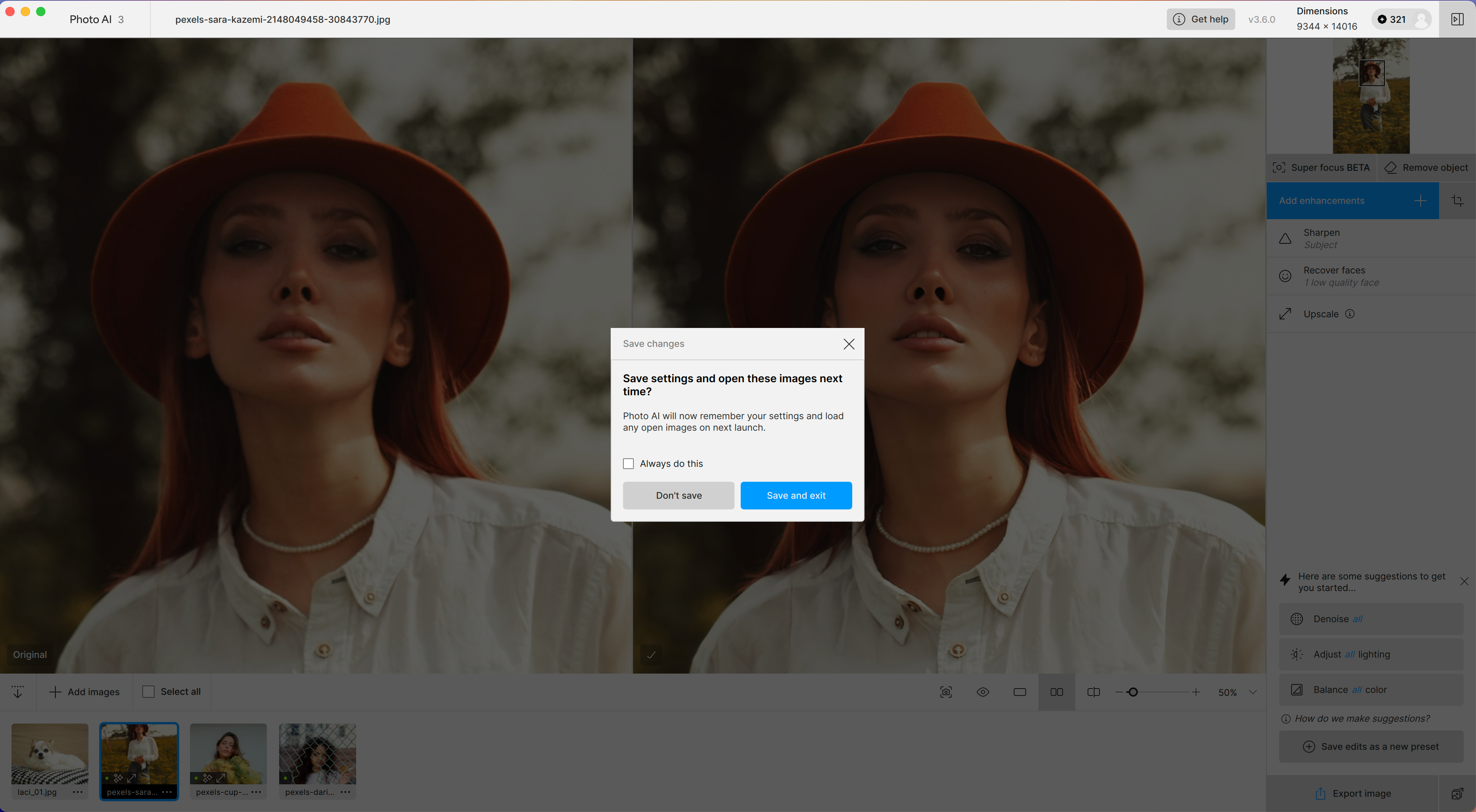Toggle the right sidebar panel icon

point(1457,19)
